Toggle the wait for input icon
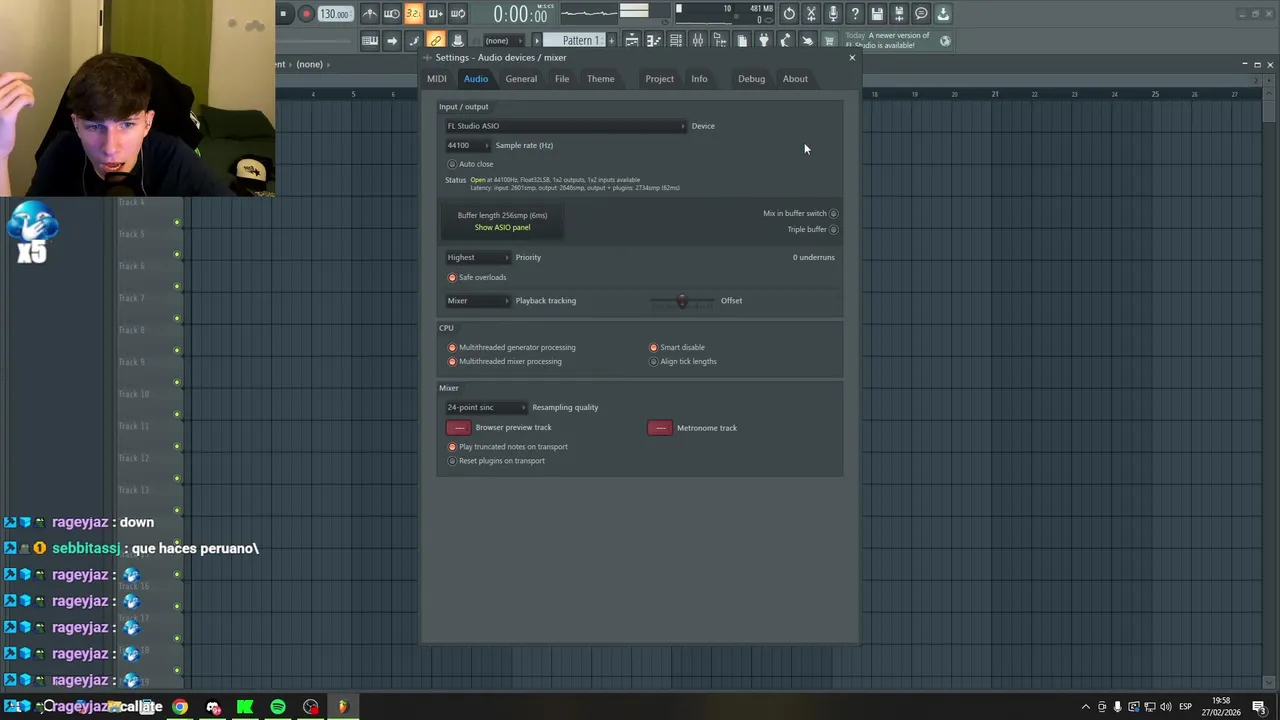This screenshot has width=1280, height=720. coord(391,14)
